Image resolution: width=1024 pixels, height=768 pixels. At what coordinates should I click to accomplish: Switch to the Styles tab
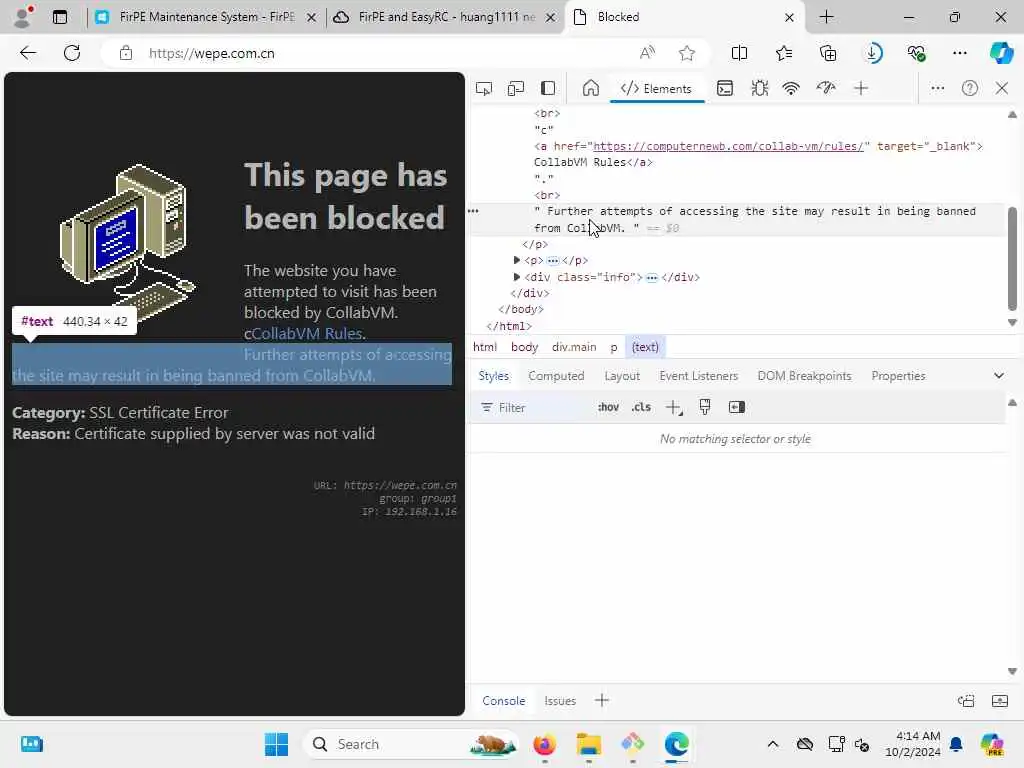494,376
